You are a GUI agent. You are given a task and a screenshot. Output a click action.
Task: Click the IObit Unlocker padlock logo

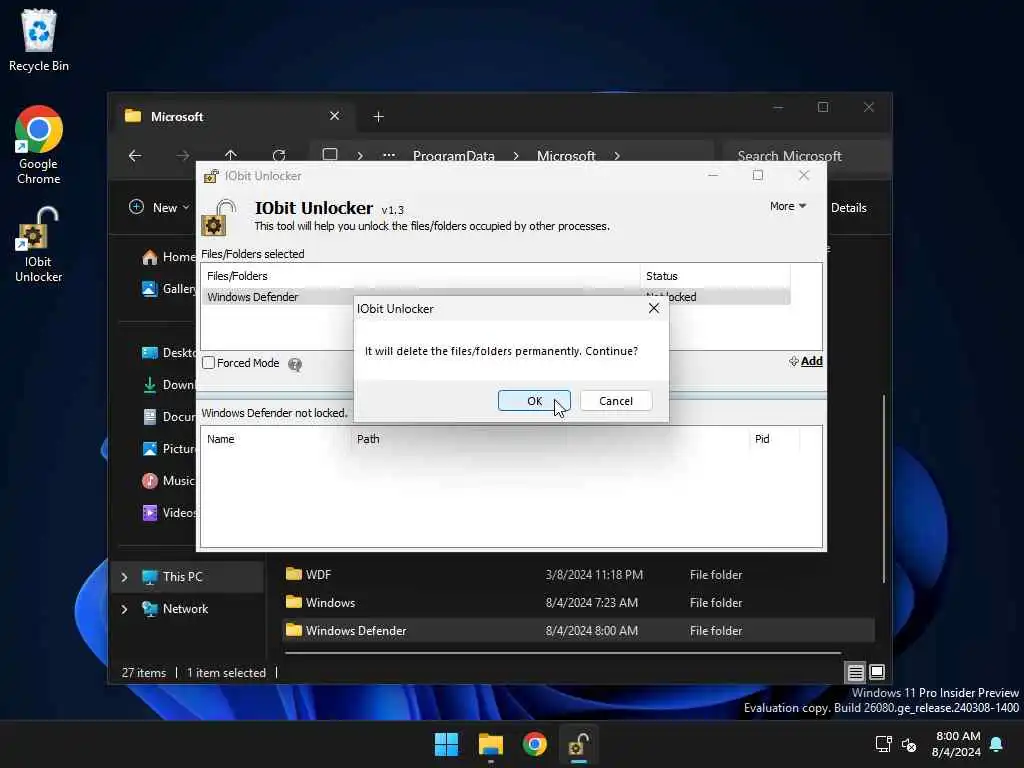219,218
